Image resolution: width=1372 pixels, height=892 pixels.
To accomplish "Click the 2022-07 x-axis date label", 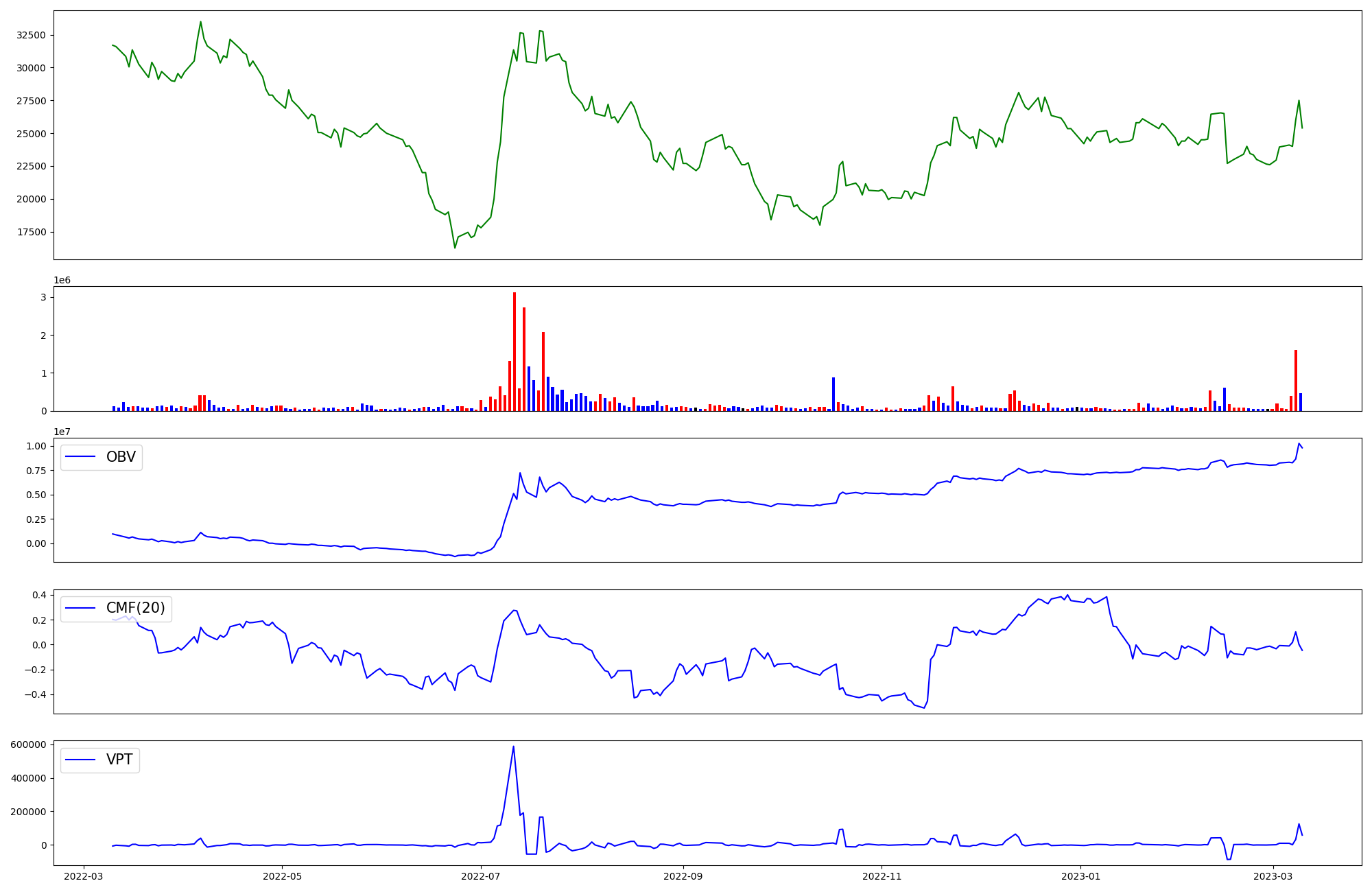I will 481,876.
